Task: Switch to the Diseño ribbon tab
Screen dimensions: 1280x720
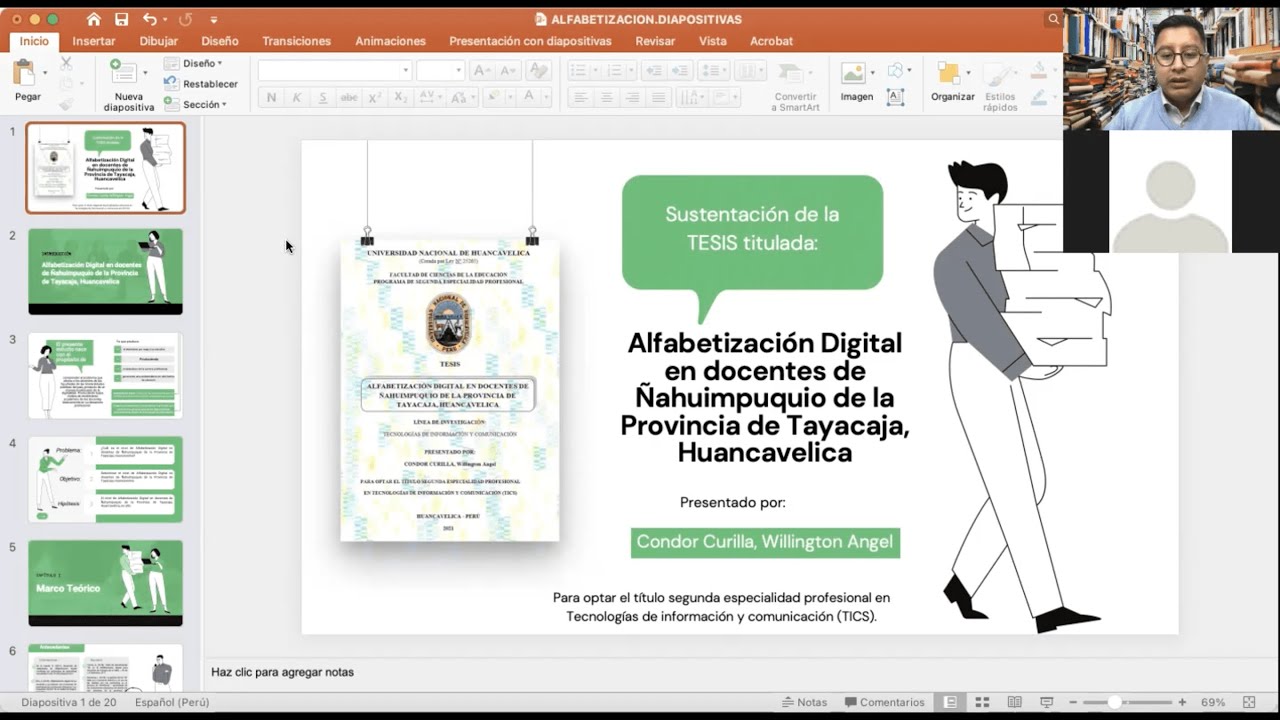Action: [x=220, y=41]
